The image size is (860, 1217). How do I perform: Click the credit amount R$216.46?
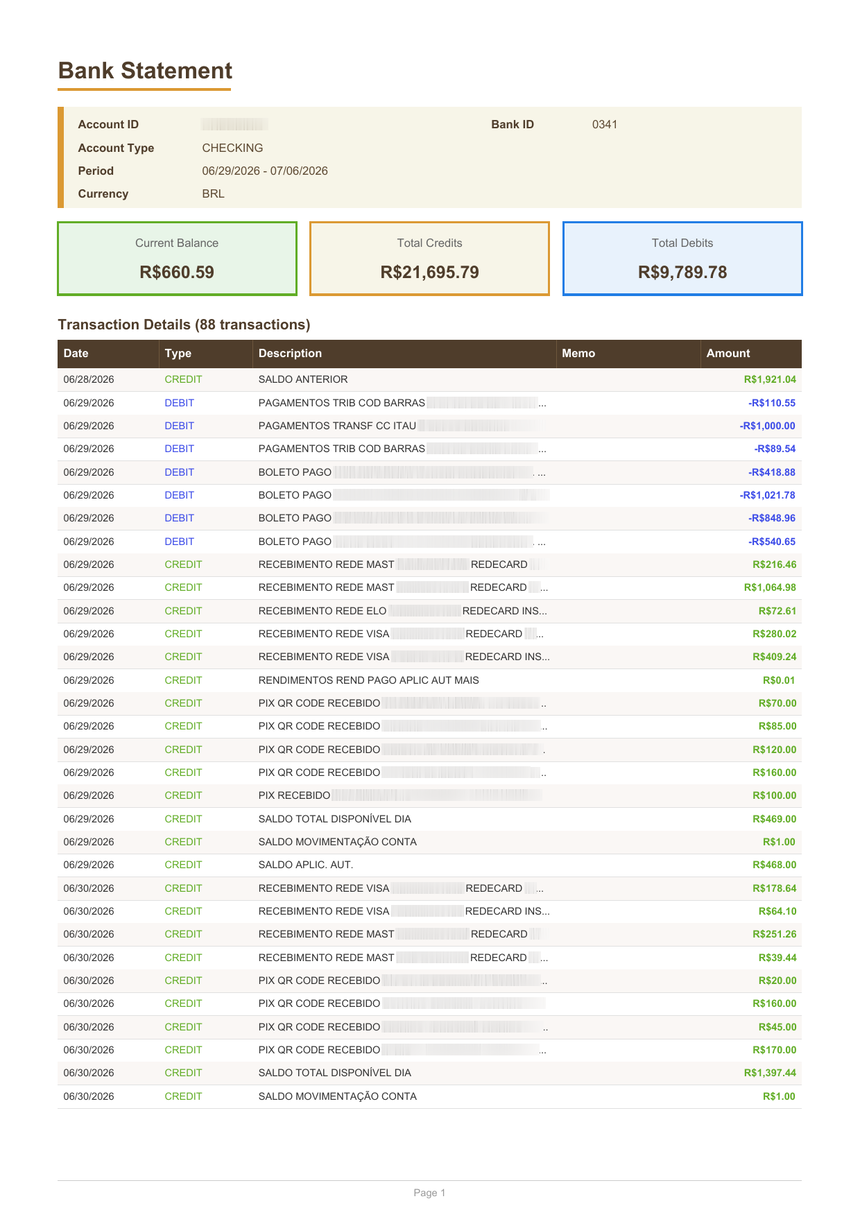pyautogui.click(x=774, y=565)
